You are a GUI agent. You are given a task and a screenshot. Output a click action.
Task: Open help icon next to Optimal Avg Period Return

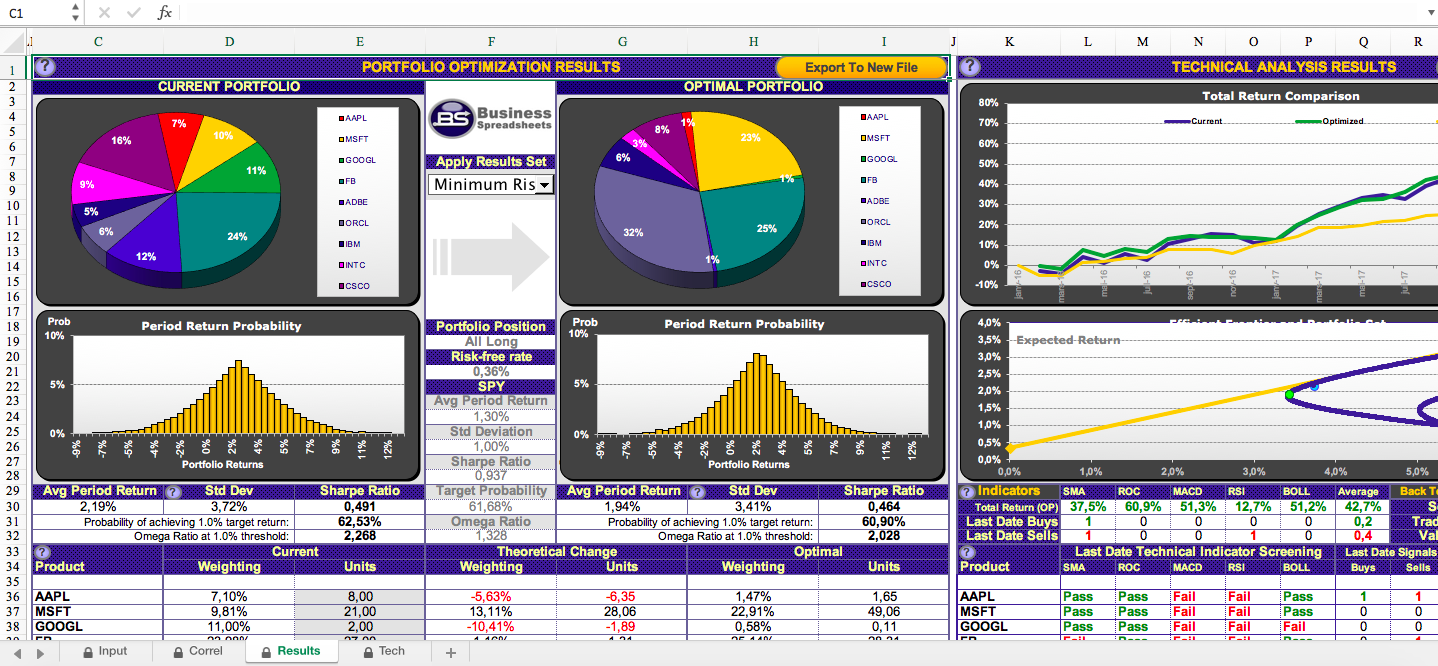click(x=697, y=492)
